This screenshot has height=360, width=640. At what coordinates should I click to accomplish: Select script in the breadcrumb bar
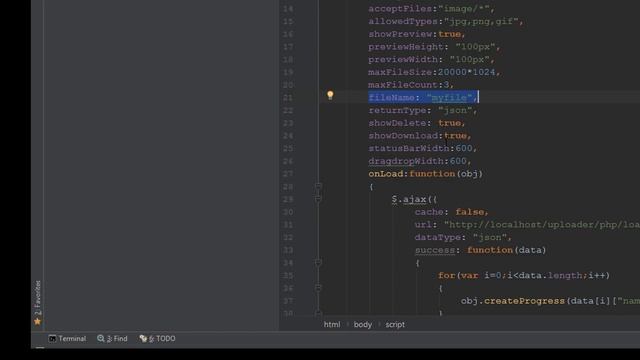[x=395, y=324]
